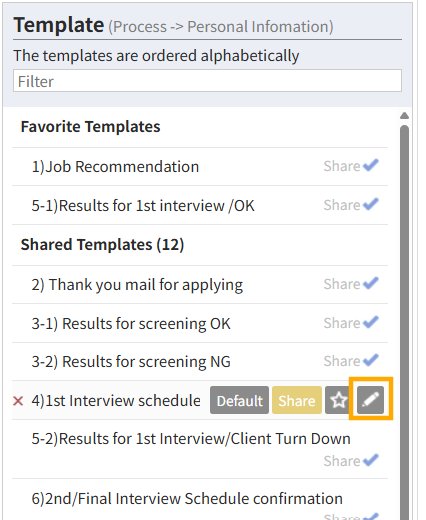Toggle Default on 4)1st Interview schedule
The image size is (426, 520).
click(x=239, y=400)
